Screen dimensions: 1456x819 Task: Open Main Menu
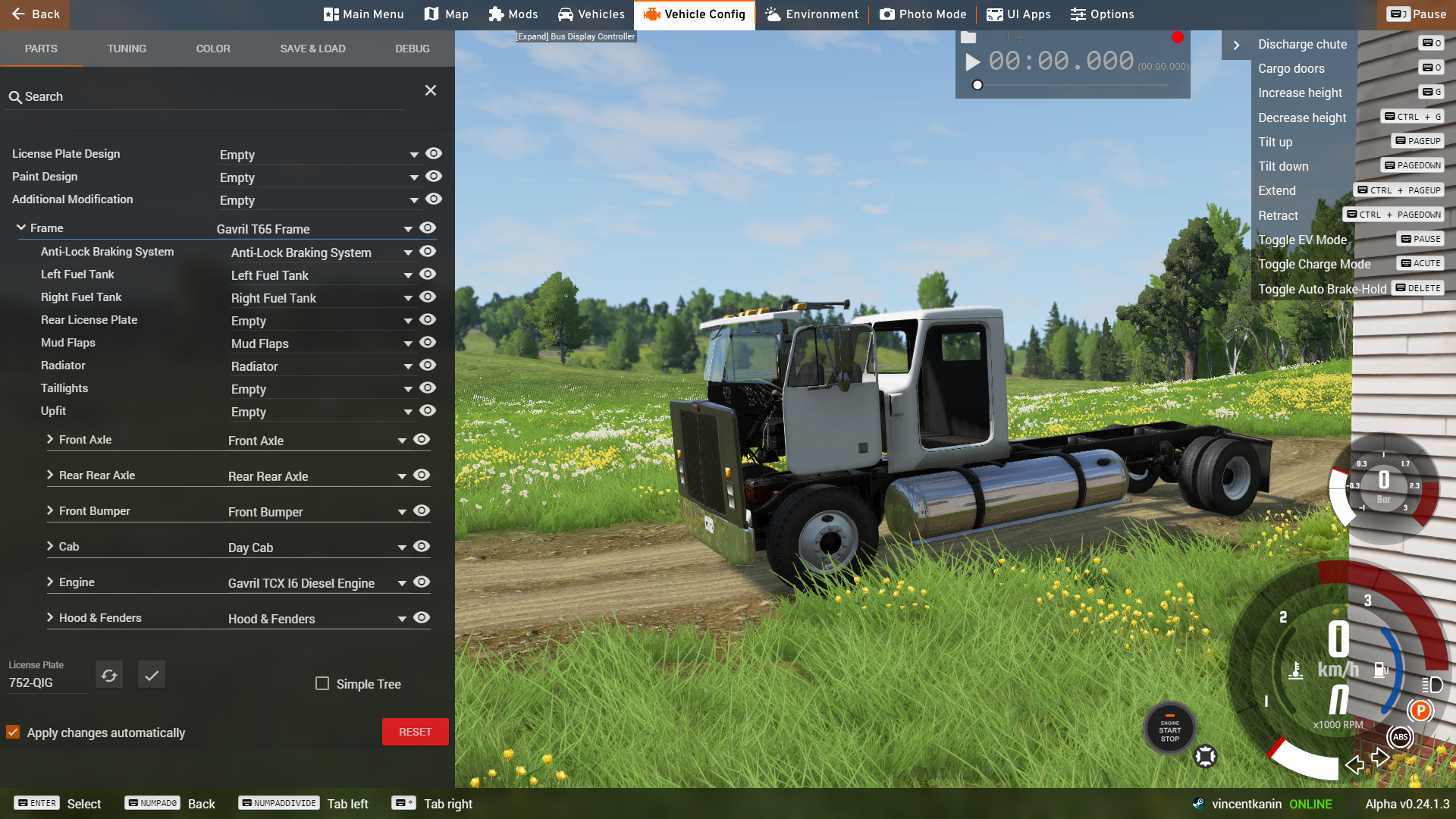click(x=363, y=14)
